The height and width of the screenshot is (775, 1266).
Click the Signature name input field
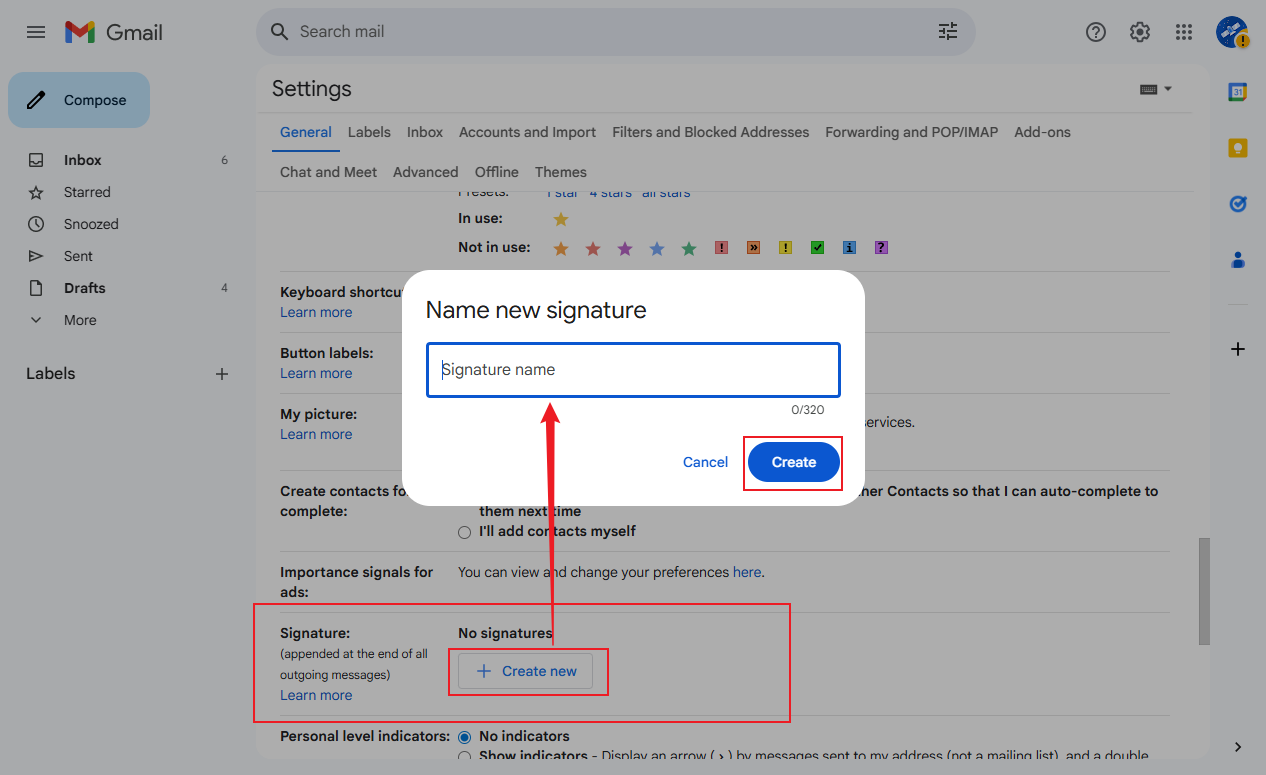tap(633, 370)
